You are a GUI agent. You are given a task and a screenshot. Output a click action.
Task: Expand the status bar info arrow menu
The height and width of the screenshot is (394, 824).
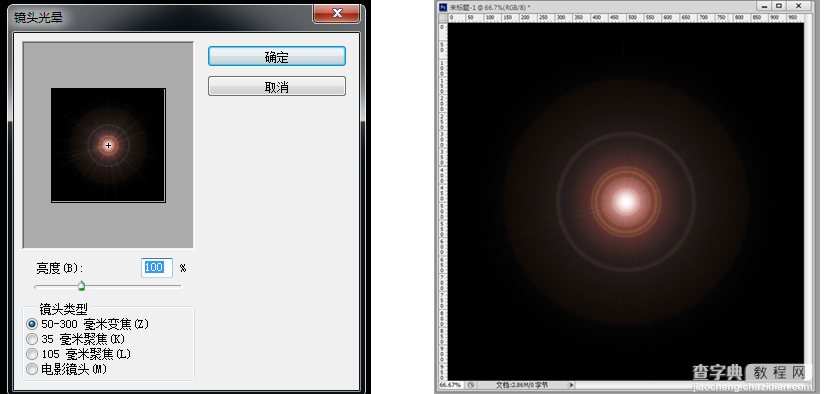[x=572, y=385]
